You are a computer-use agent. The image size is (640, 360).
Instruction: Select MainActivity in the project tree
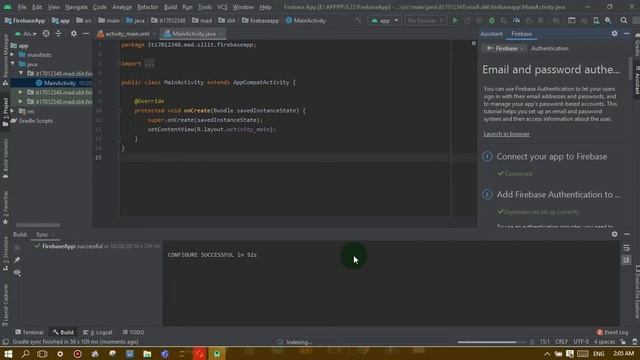tap(60, 83)
